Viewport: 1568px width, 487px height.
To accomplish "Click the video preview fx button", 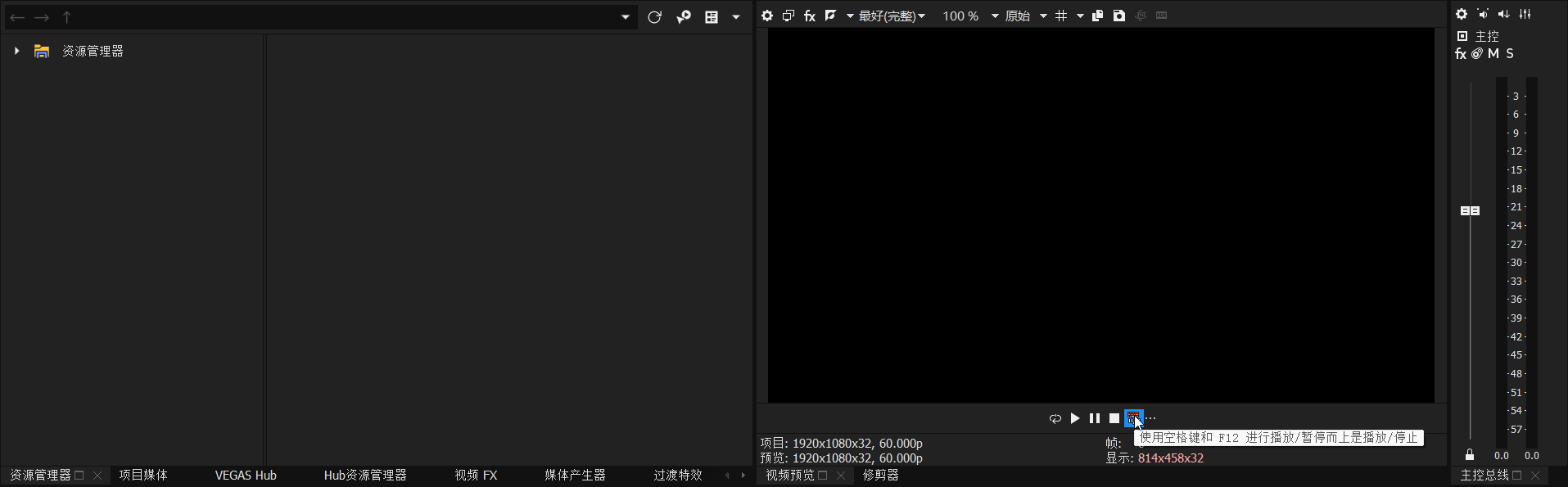I will [809, 16].
